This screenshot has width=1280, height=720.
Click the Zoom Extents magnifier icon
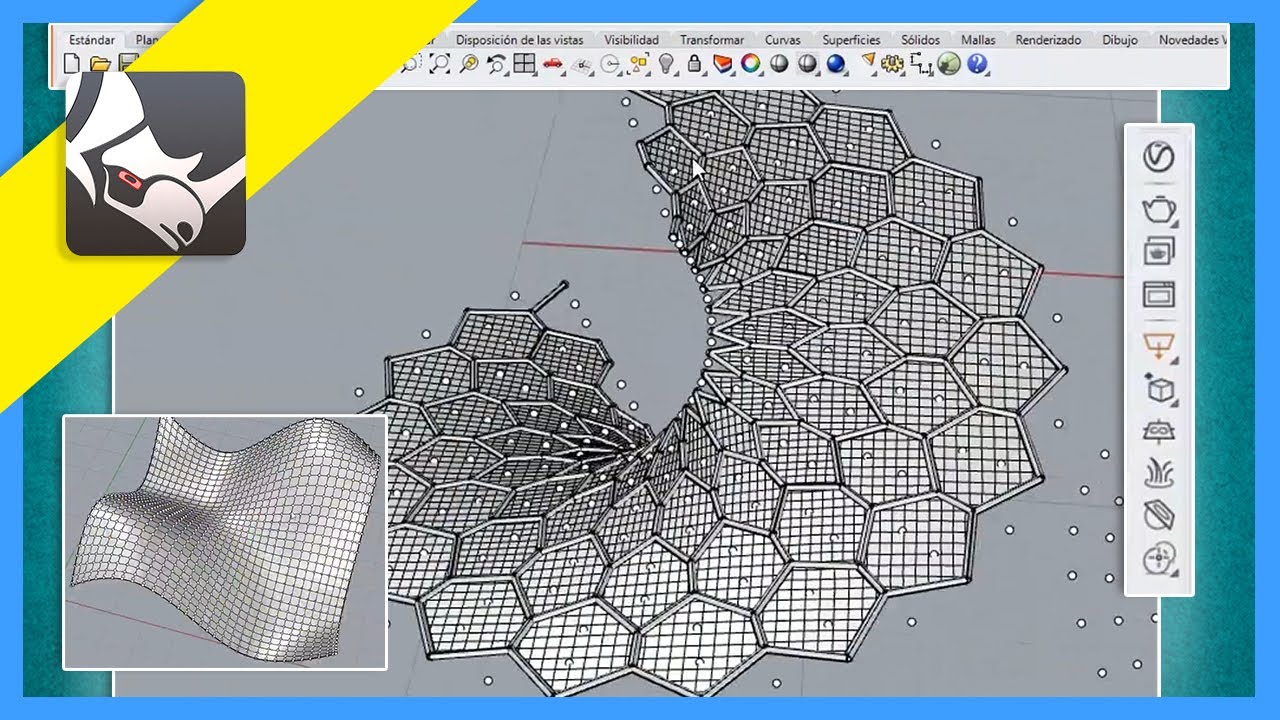click(440, 64)
